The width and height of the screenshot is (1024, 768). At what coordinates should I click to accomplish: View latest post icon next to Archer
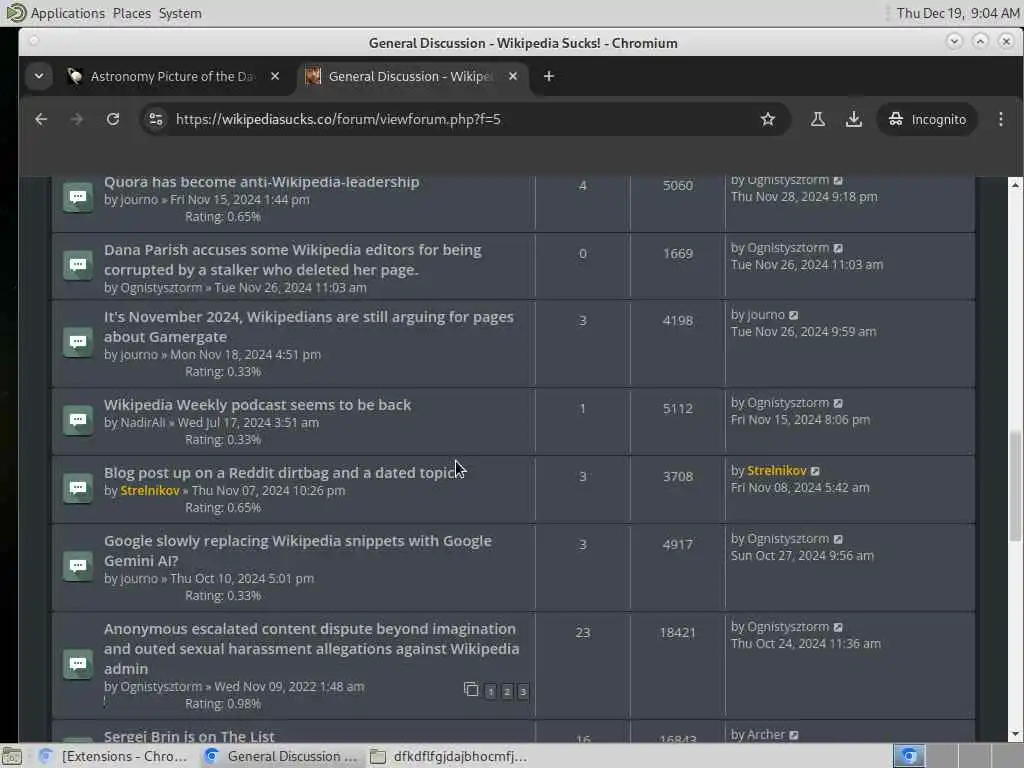[794, 735]
